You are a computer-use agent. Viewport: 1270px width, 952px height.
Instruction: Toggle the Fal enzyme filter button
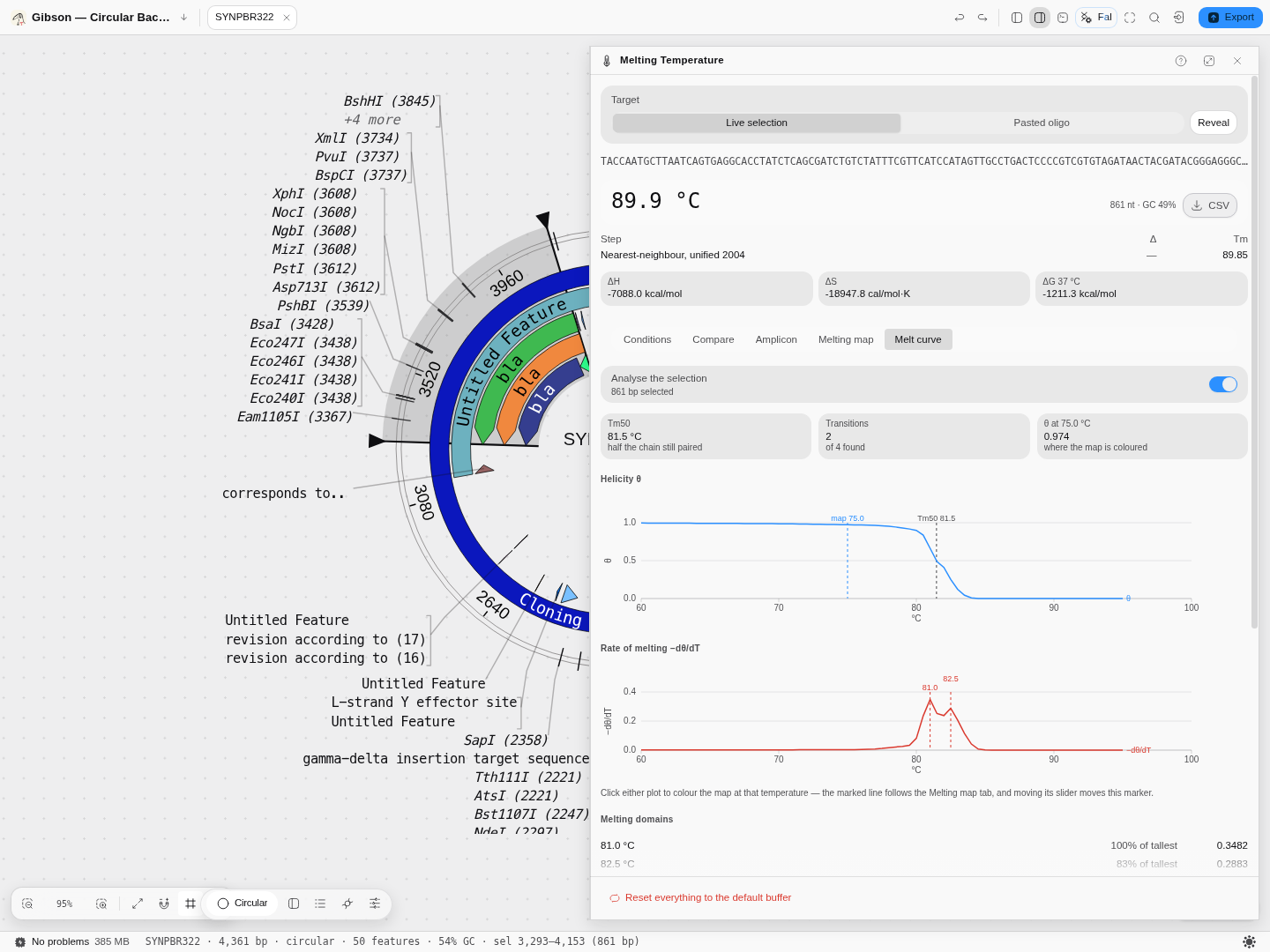click(1096, 18)
